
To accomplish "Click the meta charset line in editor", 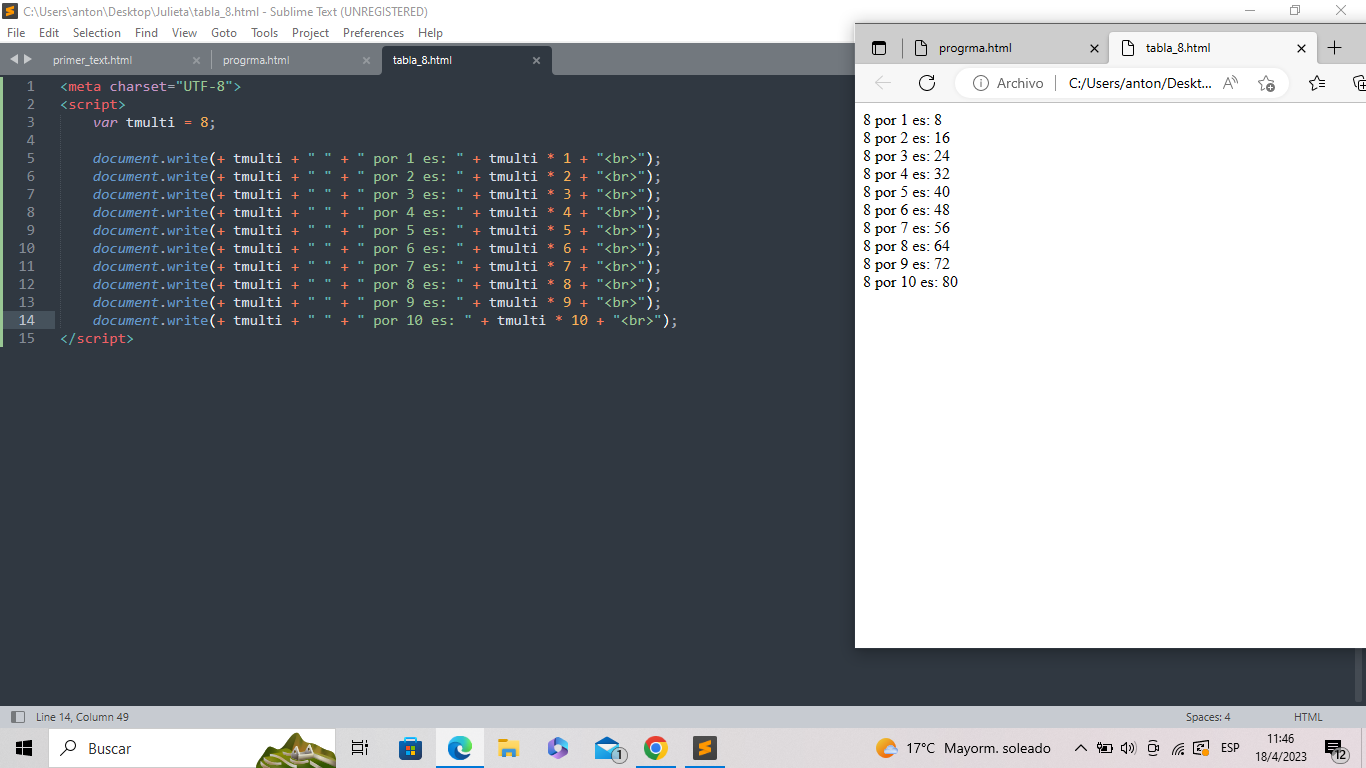I will (x=150, y=86).
